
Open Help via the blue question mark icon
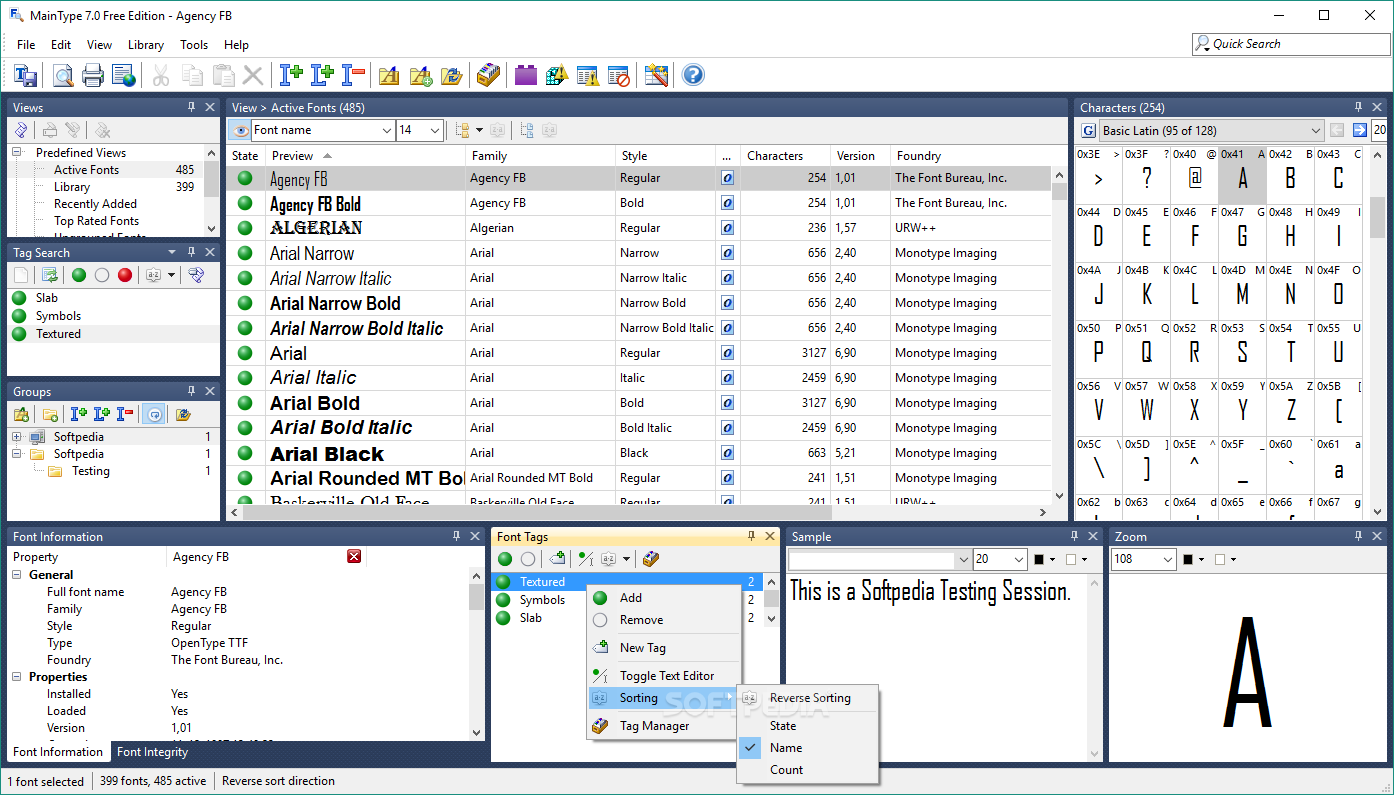(693, 75)
